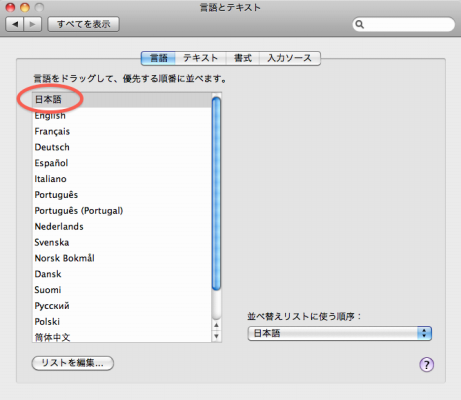461x400 pixels.
Task: Click the red close window button
Action: click(x=10, y=7)
